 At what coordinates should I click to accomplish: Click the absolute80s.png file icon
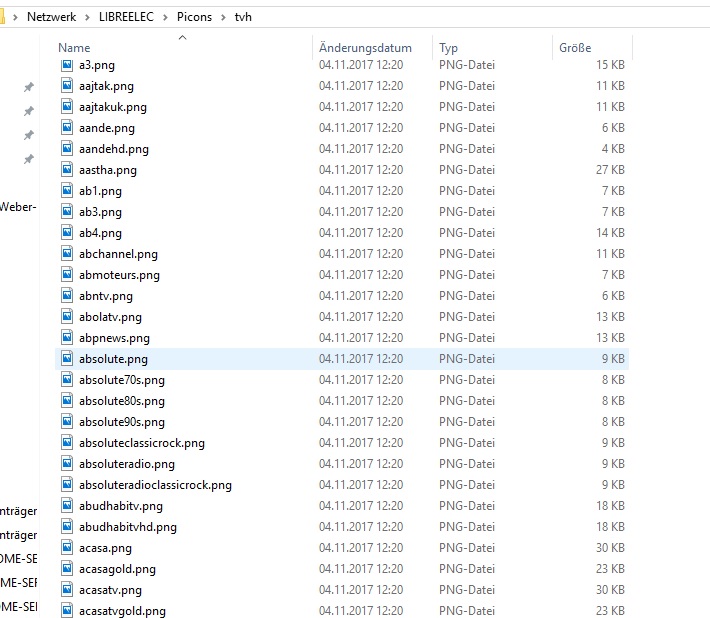(x=67, y=401)
